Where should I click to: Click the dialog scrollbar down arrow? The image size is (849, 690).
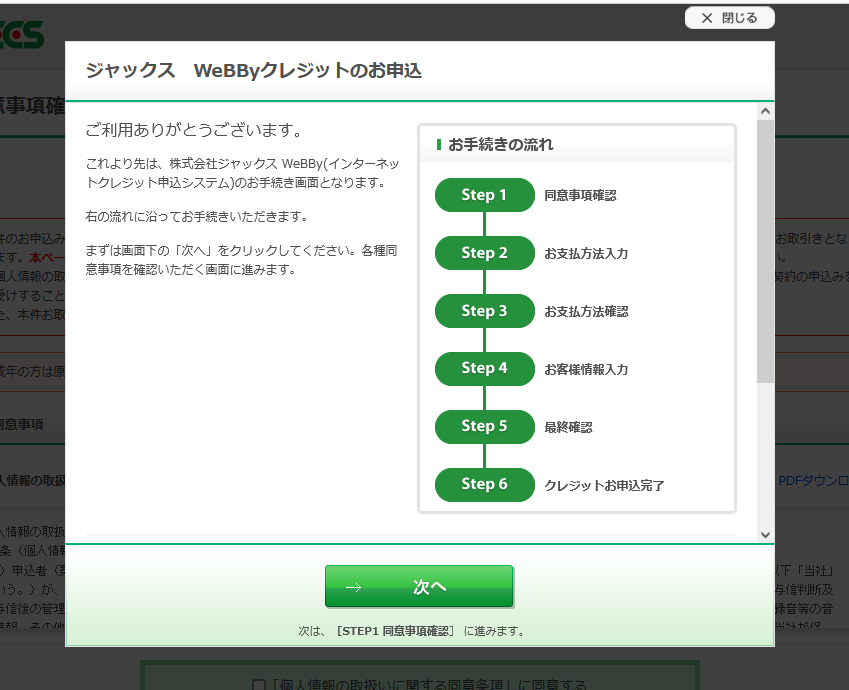[765, 535]
